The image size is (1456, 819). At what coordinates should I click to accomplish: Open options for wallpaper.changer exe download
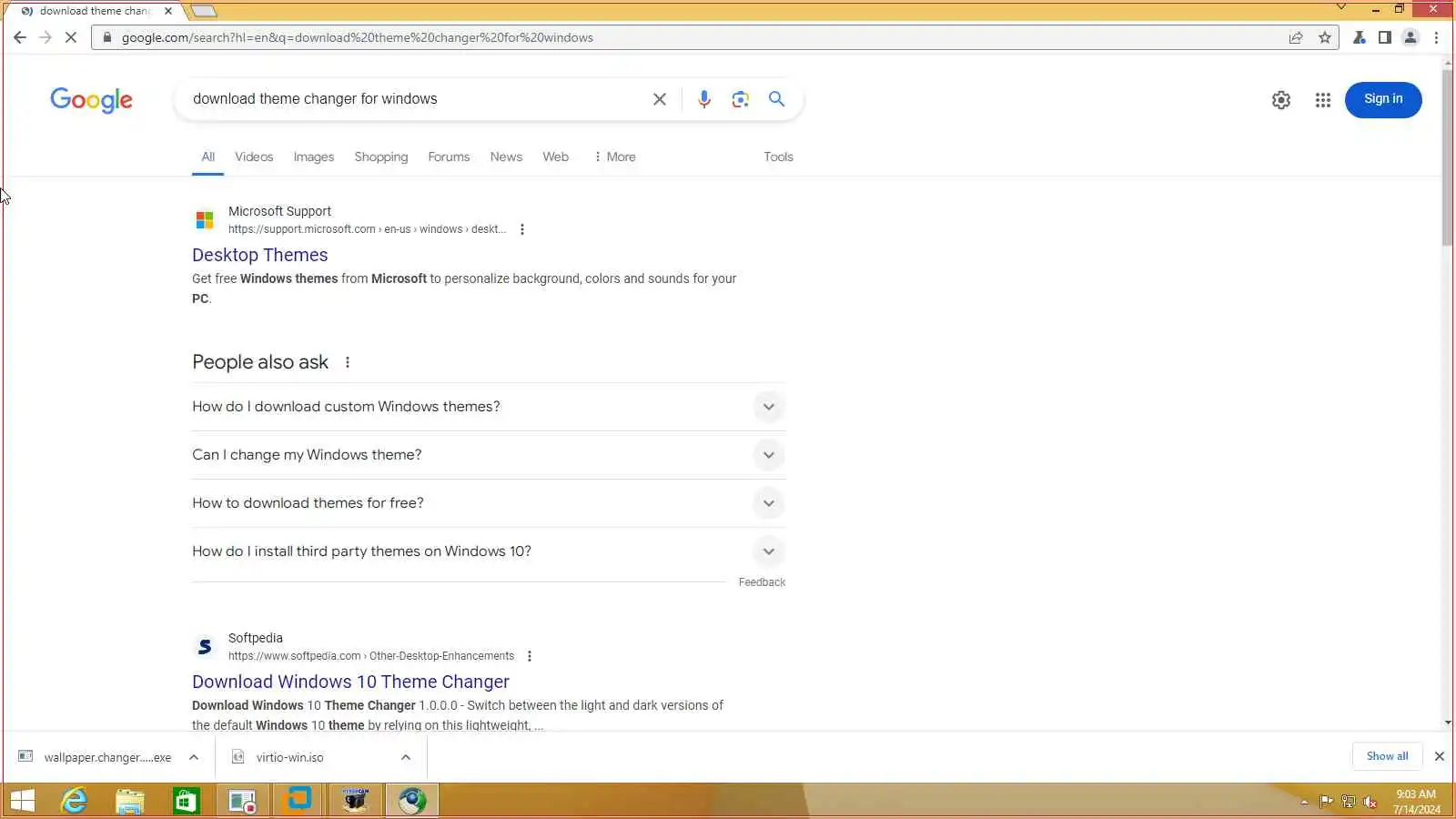(194, 757)
